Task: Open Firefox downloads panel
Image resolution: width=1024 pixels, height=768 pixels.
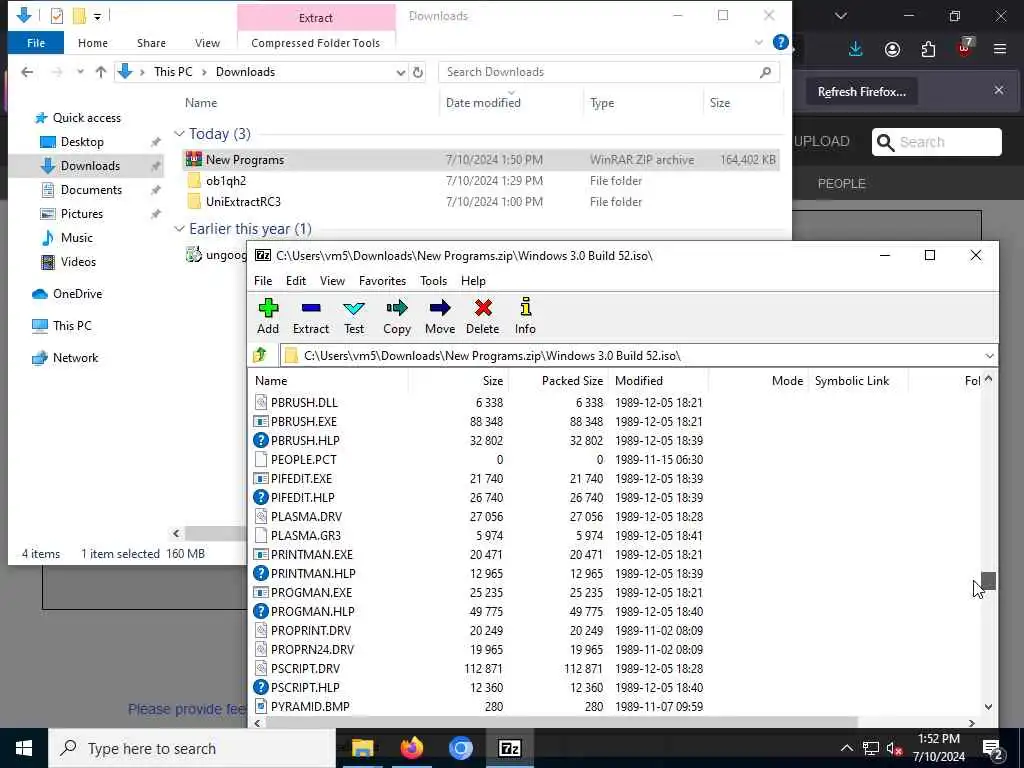Action: pyautogui.click(x=856, y=49)
